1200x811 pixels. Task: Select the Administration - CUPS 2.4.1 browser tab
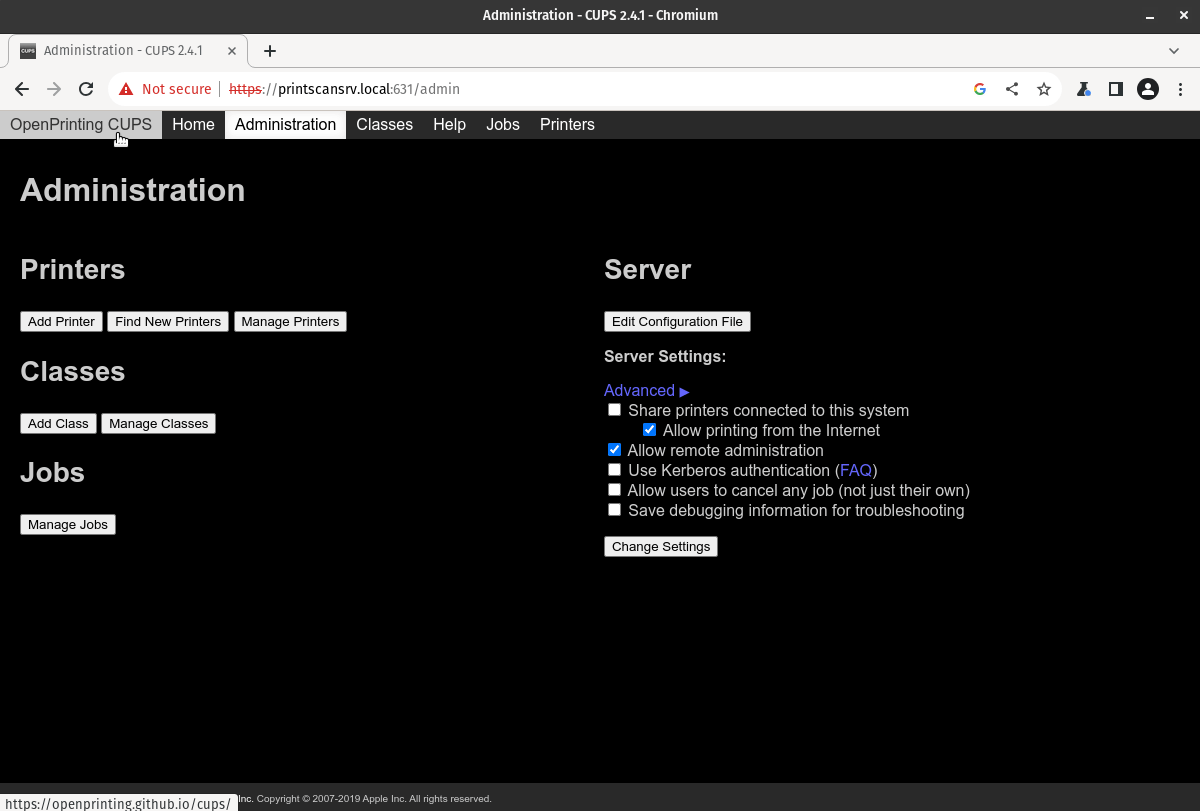(127, 51)
